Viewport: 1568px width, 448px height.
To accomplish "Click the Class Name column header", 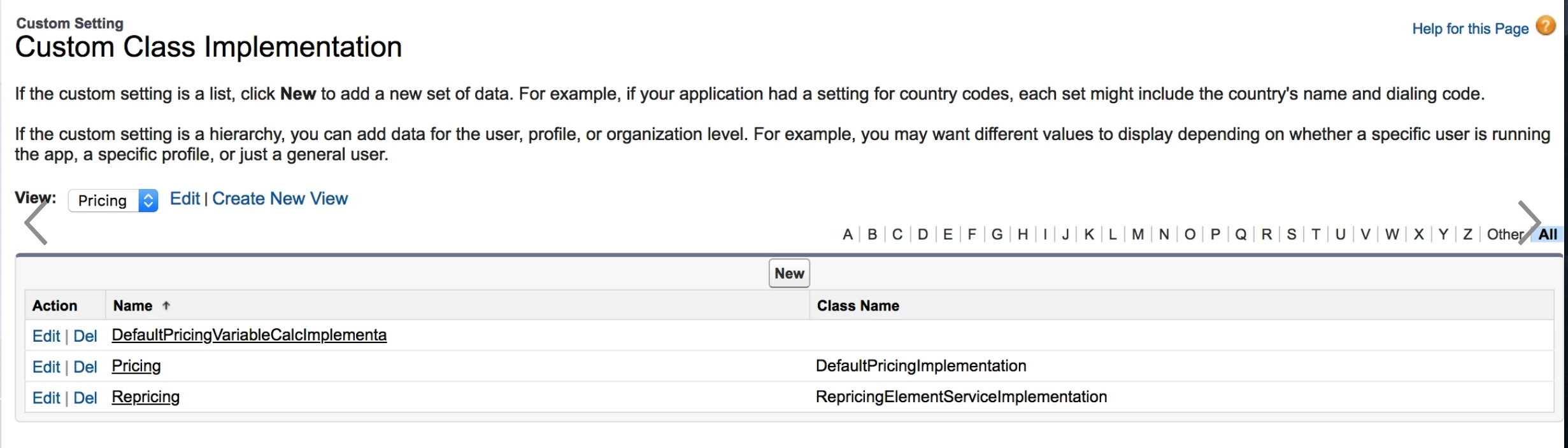I will (x=858, y=305).
